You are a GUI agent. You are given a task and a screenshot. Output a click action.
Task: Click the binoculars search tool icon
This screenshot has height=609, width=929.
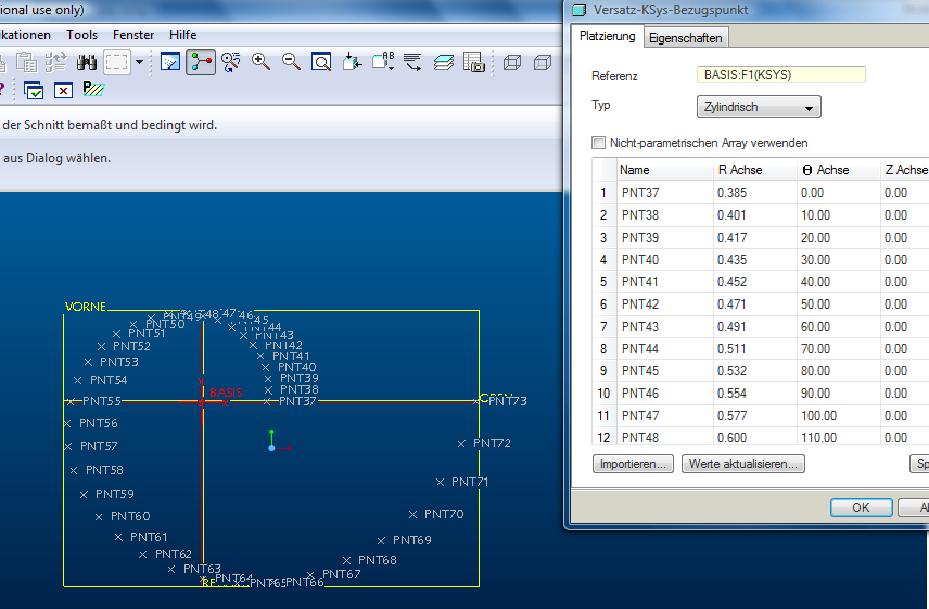click(87, 62)
